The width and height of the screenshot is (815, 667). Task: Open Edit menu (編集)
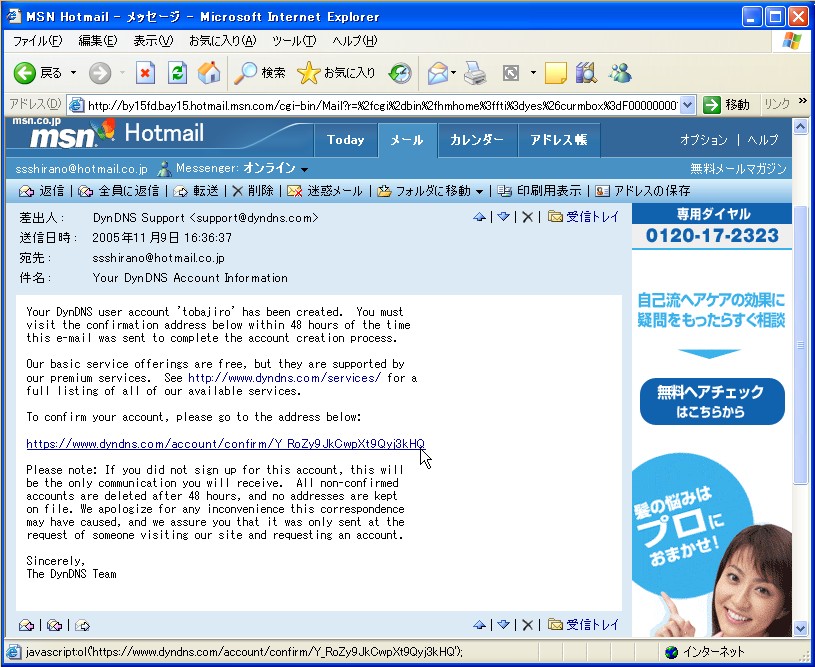98,41
